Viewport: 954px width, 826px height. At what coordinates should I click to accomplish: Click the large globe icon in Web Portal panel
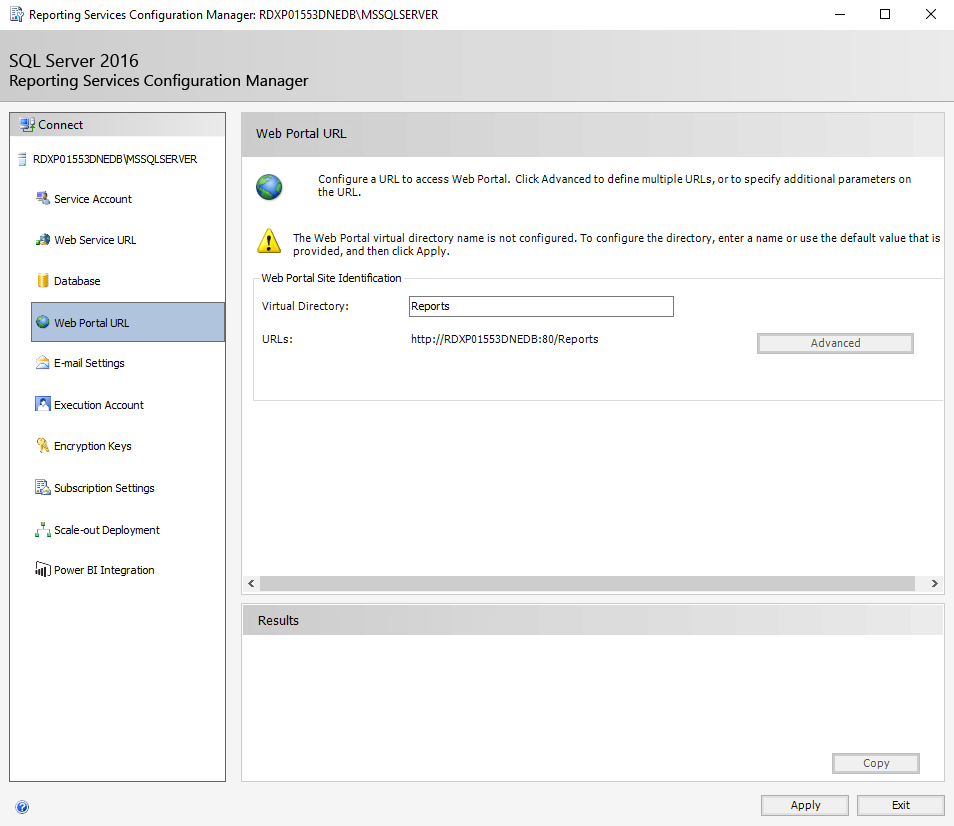(269, 187)
